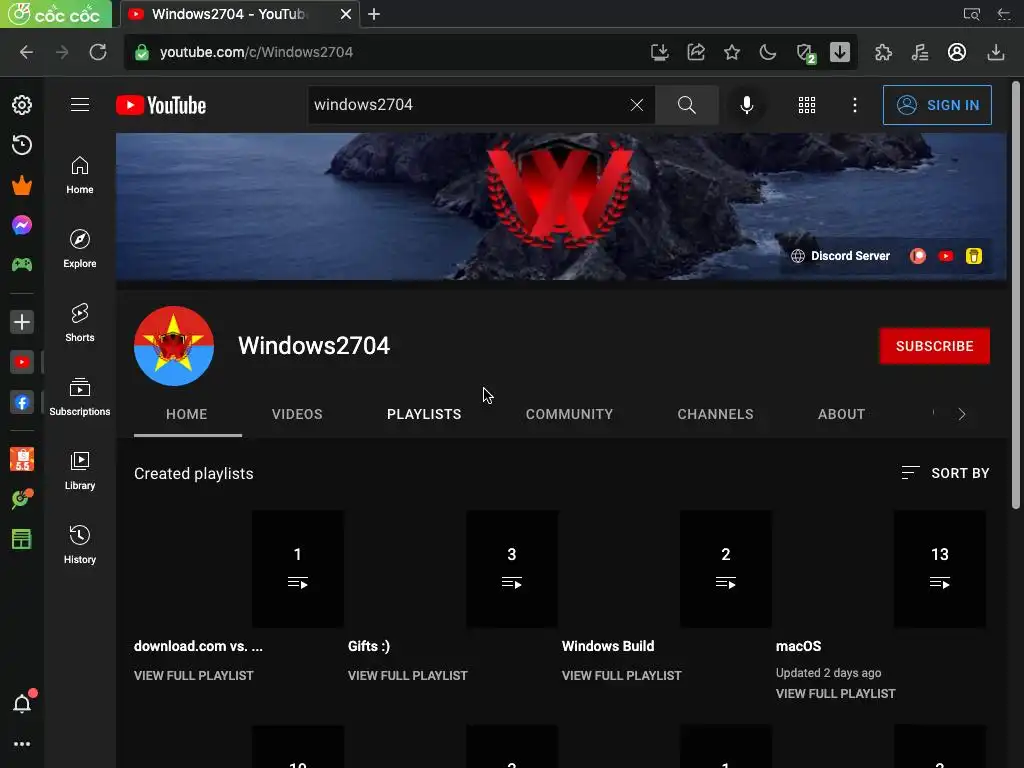The height and width of the screenshot is (768, 1024).
Task: Click the Windows2704 channel avatar
Action: (174, 345)
